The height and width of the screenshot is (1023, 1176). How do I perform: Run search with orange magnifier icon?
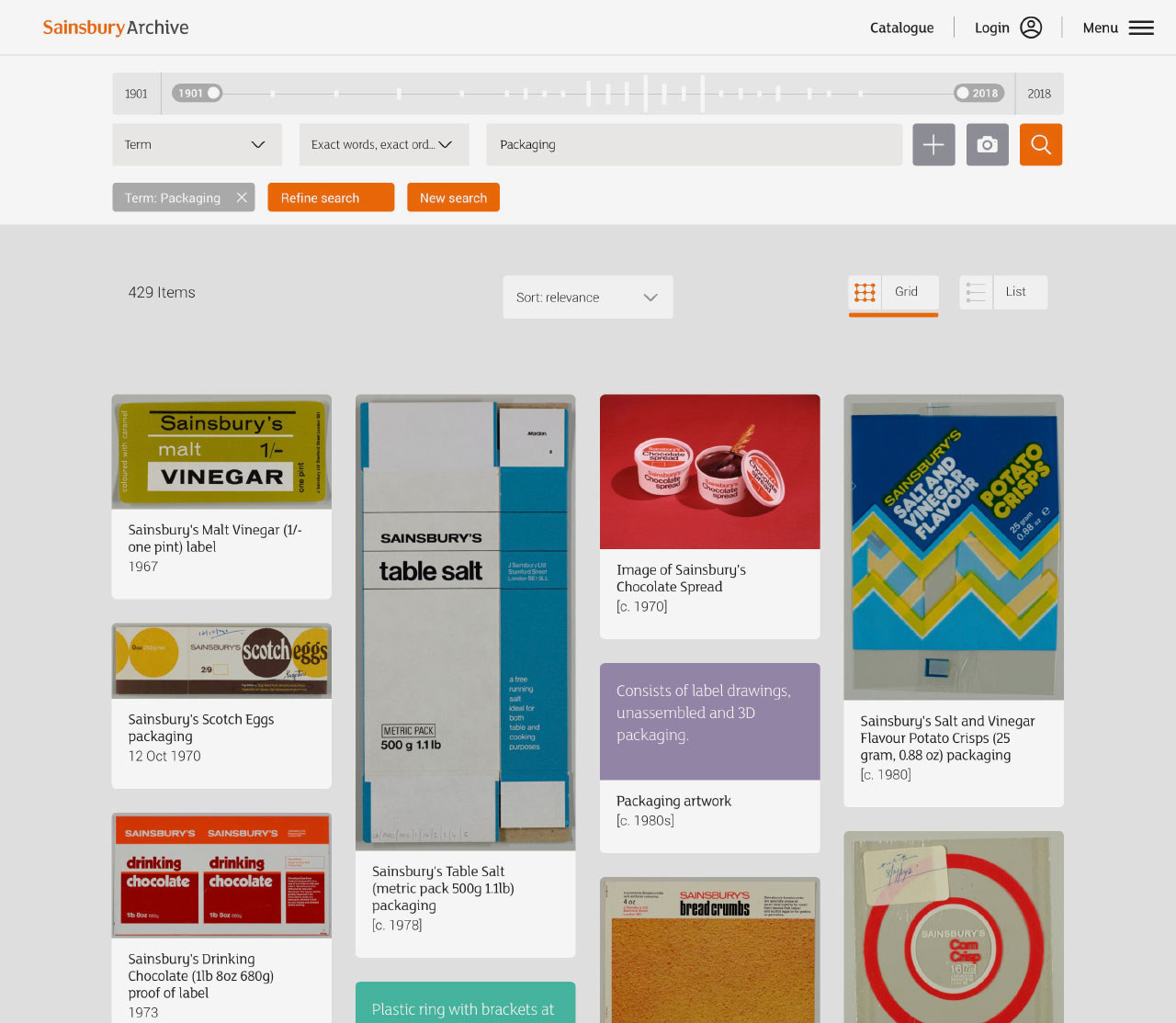pos(1041,144)
